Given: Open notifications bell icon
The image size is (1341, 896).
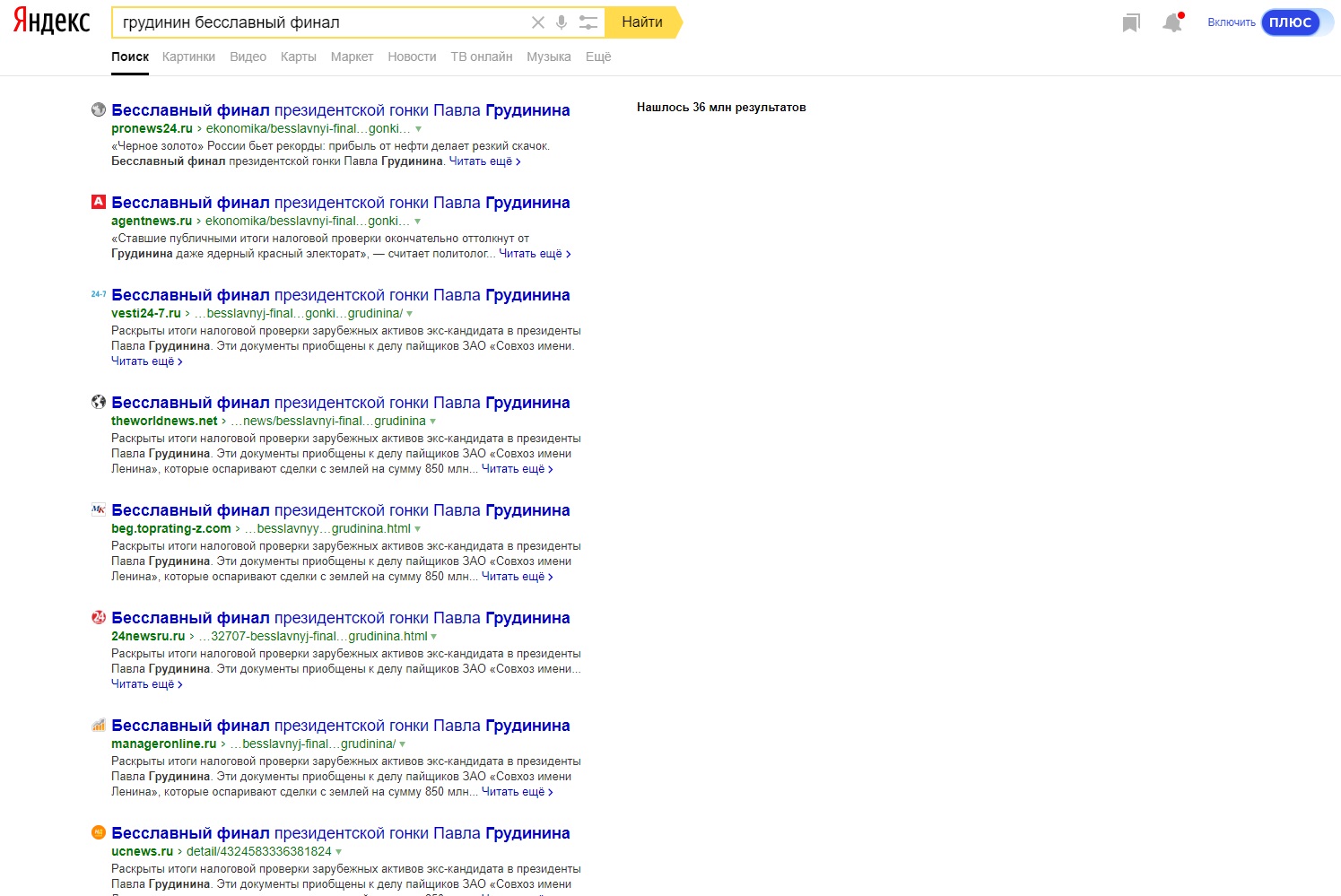Looking at the screenshot, I should (x=1172, y=22).
